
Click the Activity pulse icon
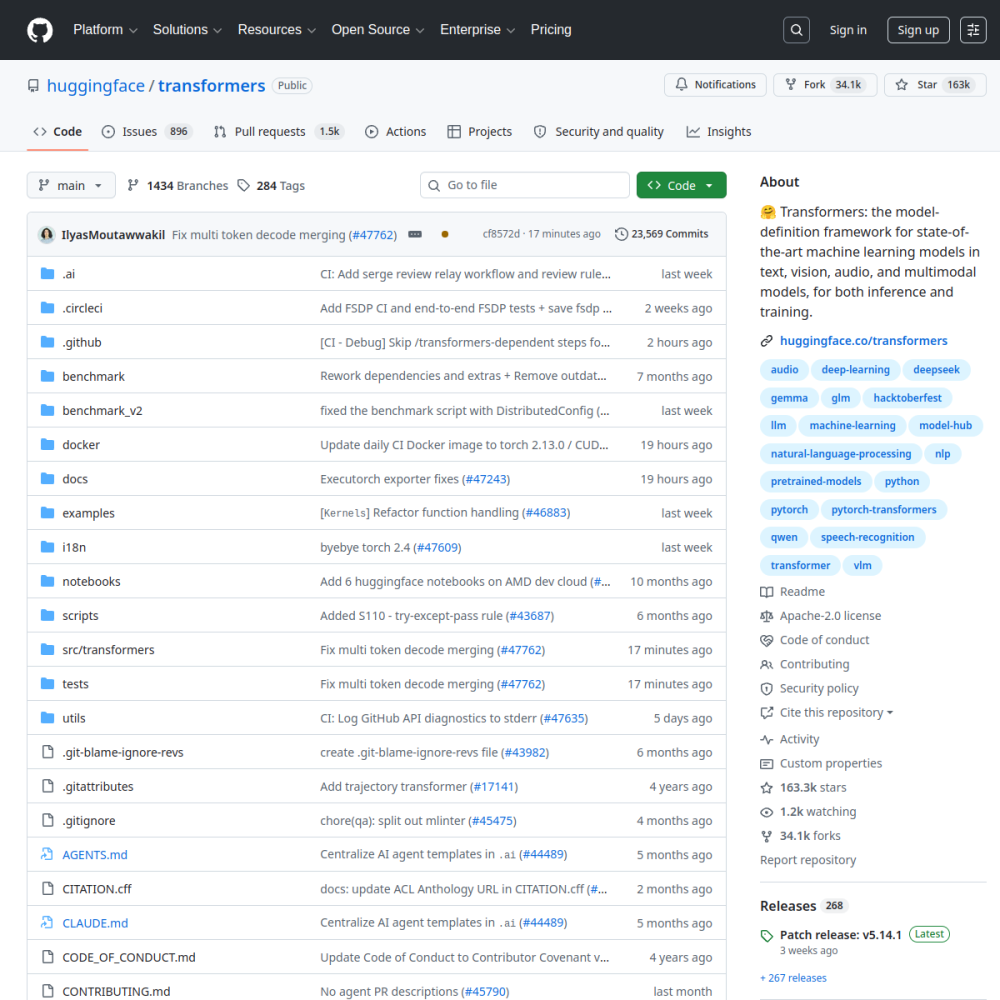[767, 739]
